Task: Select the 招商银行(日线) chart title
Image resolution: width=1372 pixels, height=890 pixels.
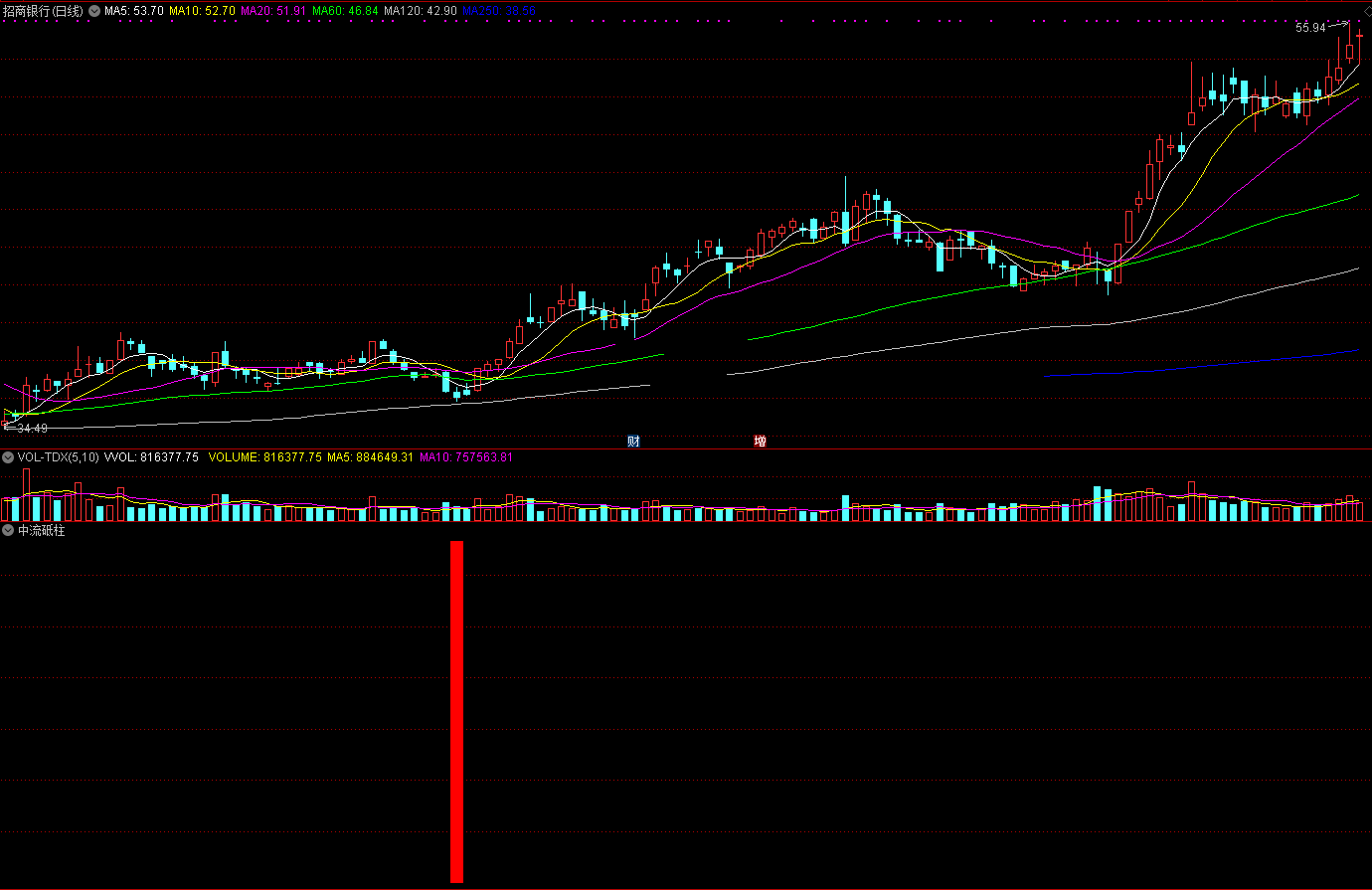Action: pyautogui.click(x=43, y=11)
